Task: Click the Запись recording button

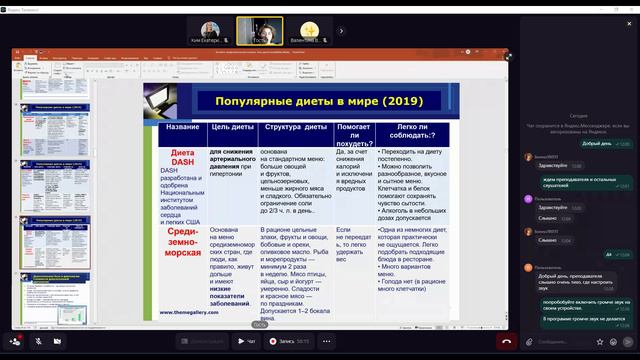Action: [289, 341]
